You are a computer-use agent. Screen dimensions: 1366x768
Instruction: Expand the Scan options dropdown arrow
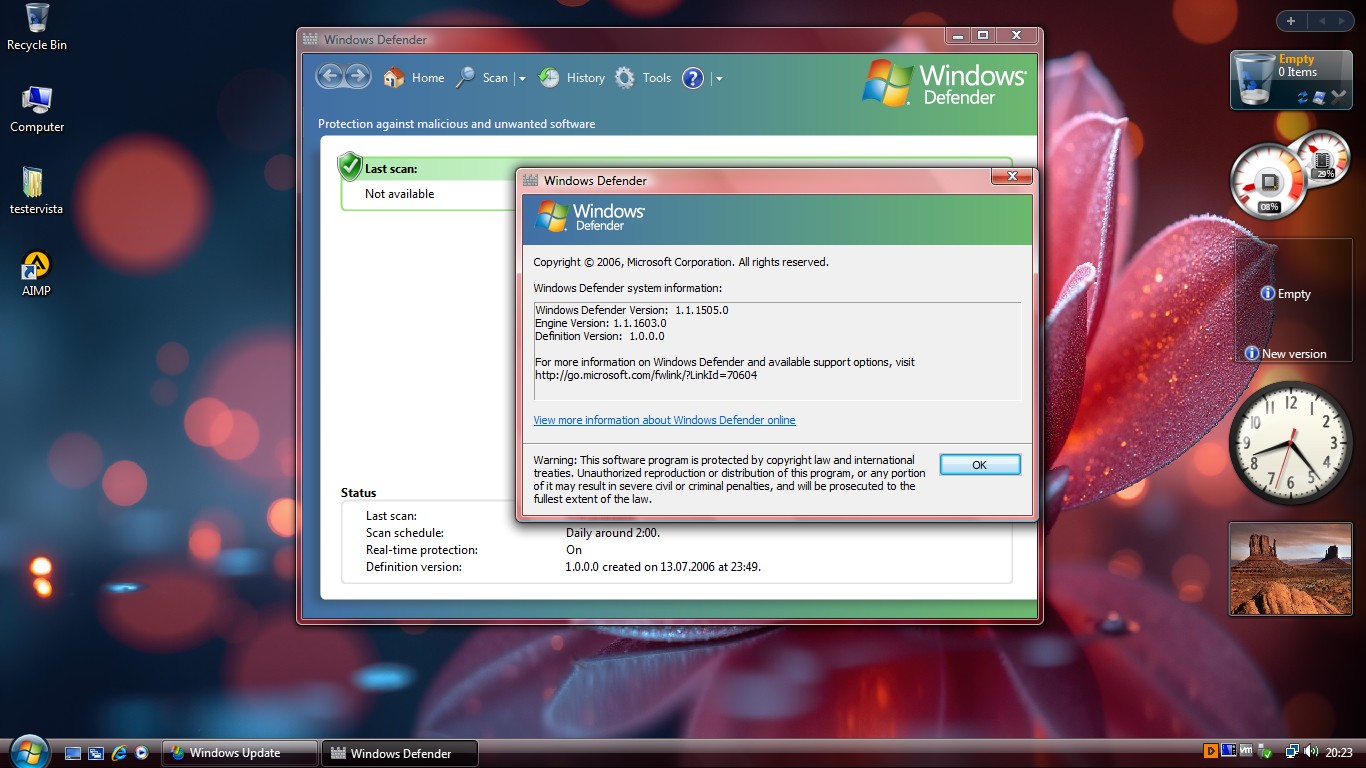click(x=521, y=79)
